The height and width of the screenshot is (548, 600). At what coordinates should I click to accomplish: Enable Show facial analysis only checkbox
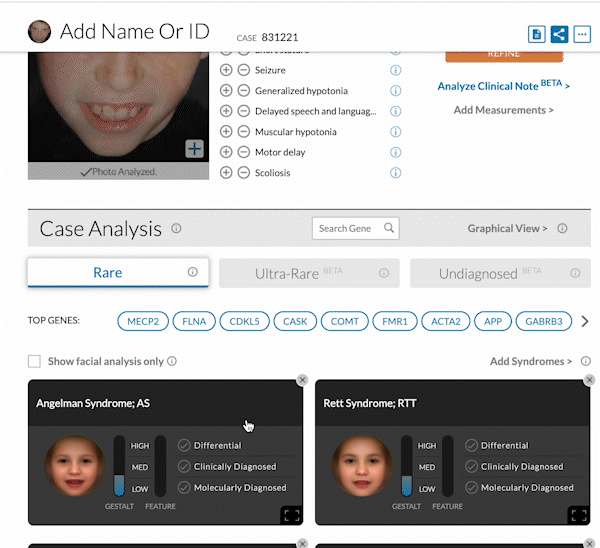point(34,361)
